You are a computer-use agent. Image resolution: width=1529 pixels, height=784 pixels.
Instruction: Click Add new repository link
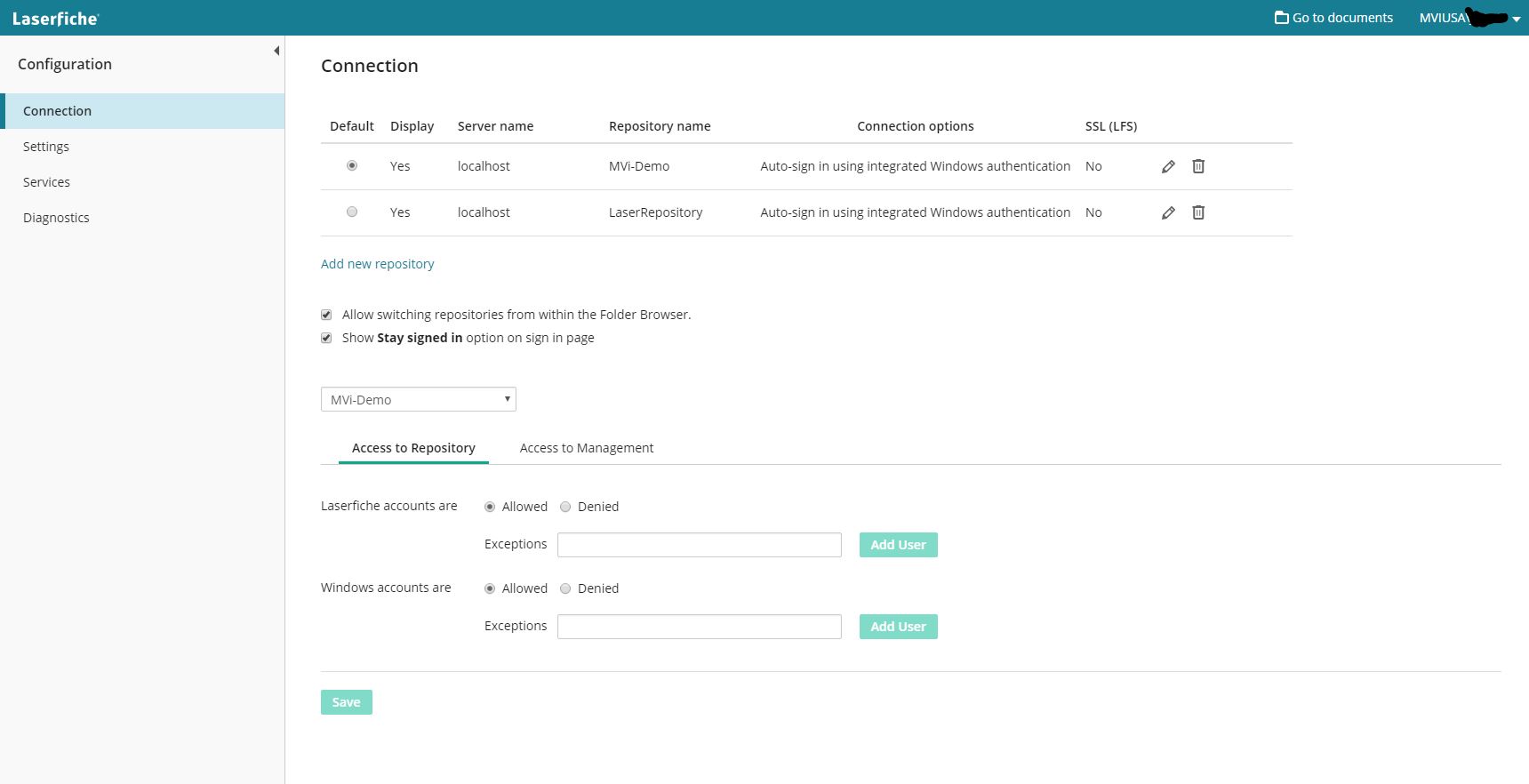(x=377, y=264)
